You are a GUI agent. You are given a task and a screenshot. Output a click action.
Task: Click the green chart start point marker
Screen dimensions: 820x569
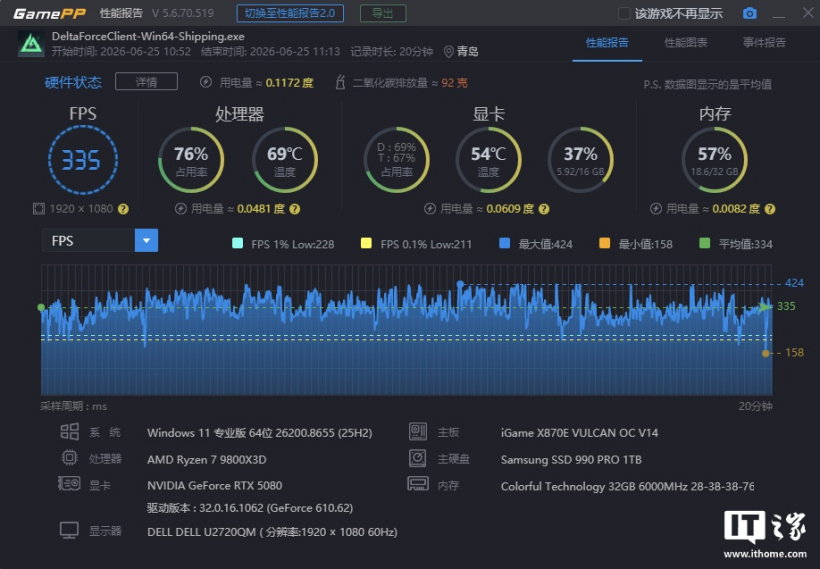pyautogui.click(x=41, y=308)
